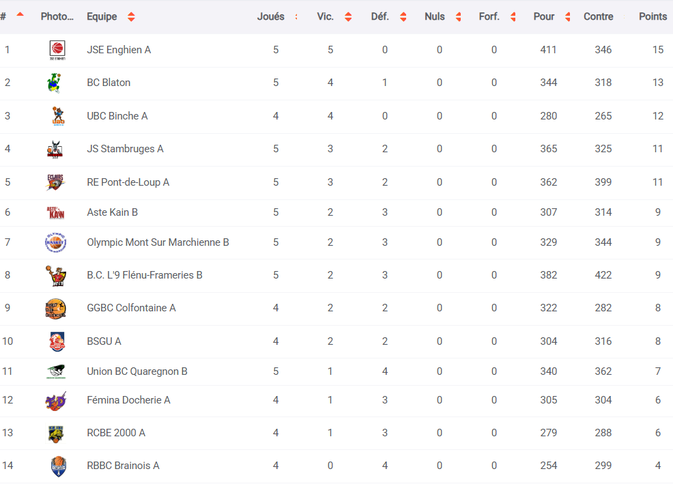The height and width of the screenshot is (495, 673).
Task: Click the RCBE 2000 A team logo
Action: [56, 434]
